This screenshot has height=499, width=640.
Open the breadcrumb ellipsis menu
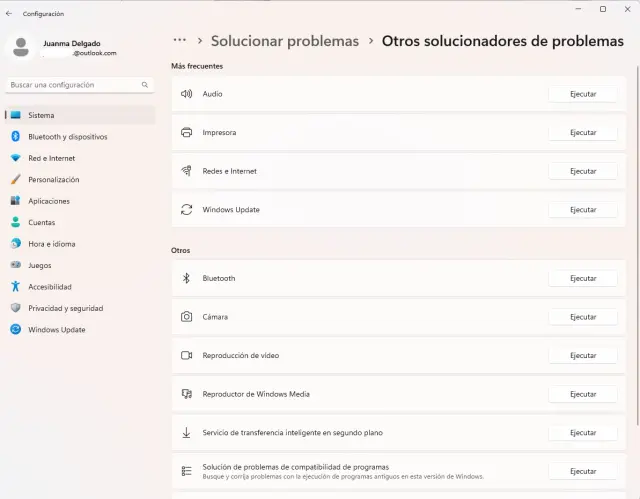[x=180, y=41]
